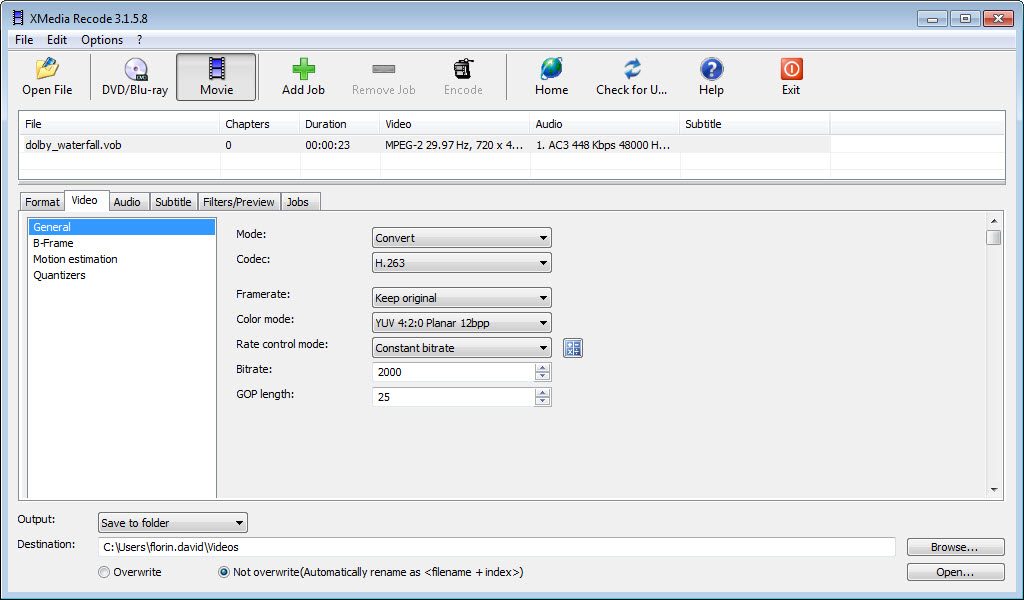Open the Edit menu
1024x600 pixels.
pos(57,40)
